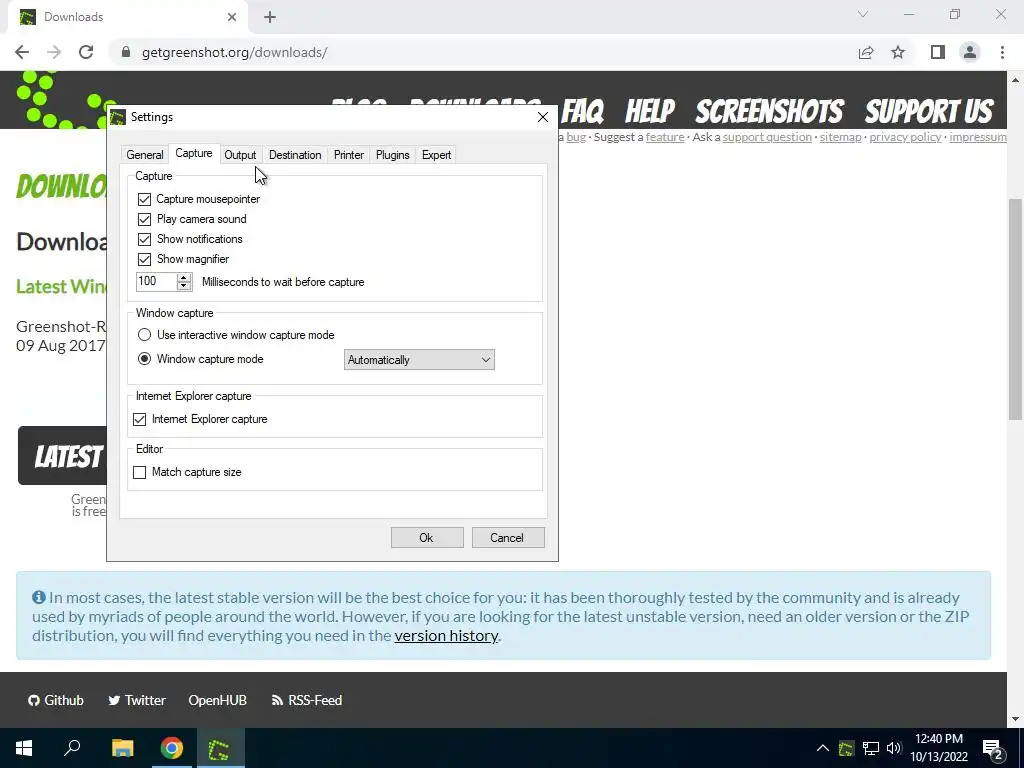Decrease milliseconds with down spinner arrow
The image size is (1024, 768).
click(184, 286)
